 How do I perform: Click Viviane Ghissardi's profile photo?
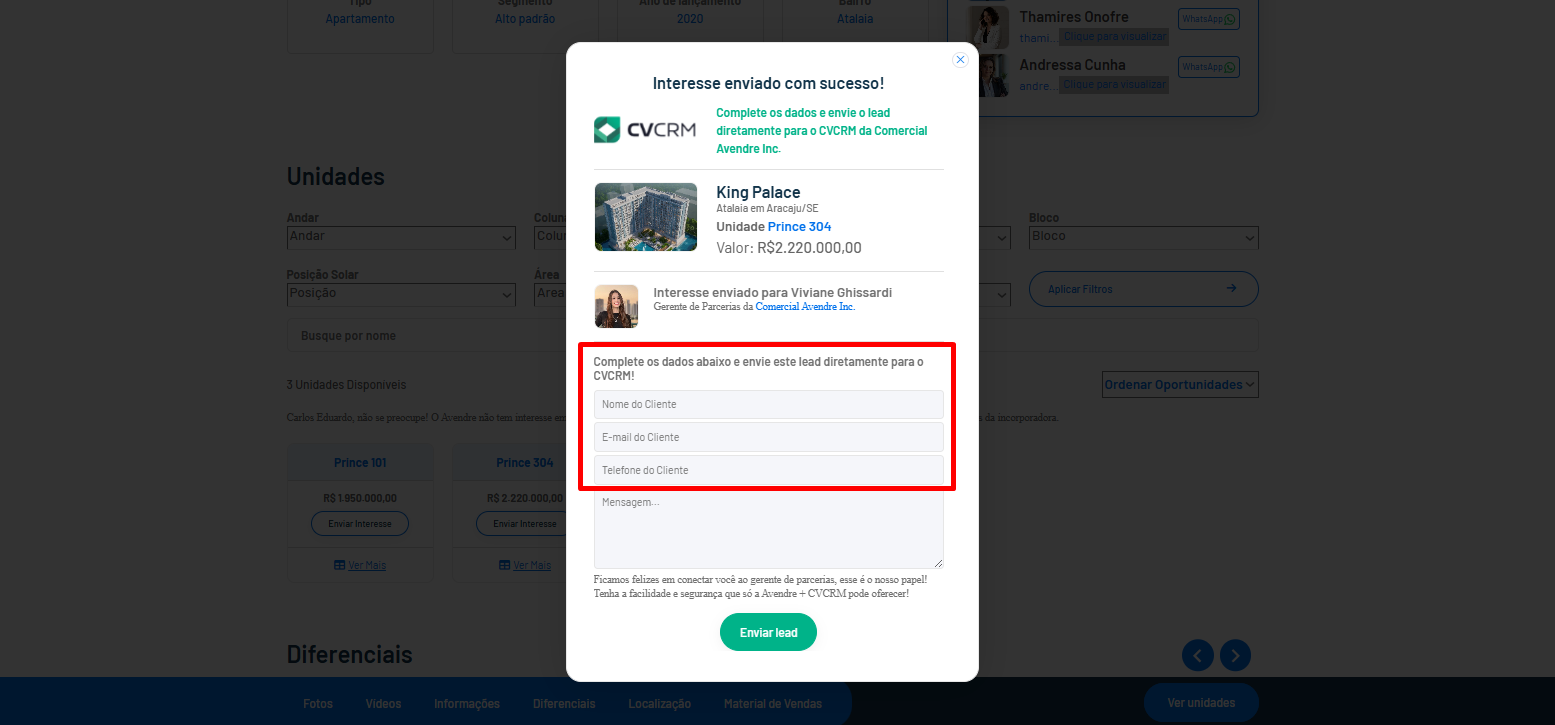coord(616,306)
